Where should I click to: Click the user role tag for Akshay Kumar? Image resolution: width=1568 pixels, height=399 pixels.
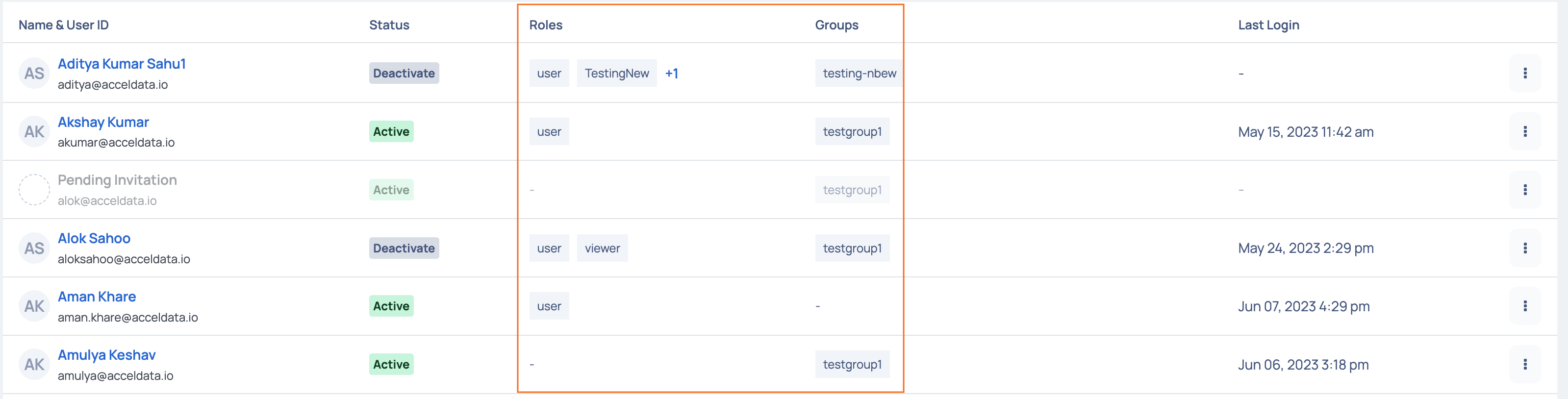(x=549, y=131)
